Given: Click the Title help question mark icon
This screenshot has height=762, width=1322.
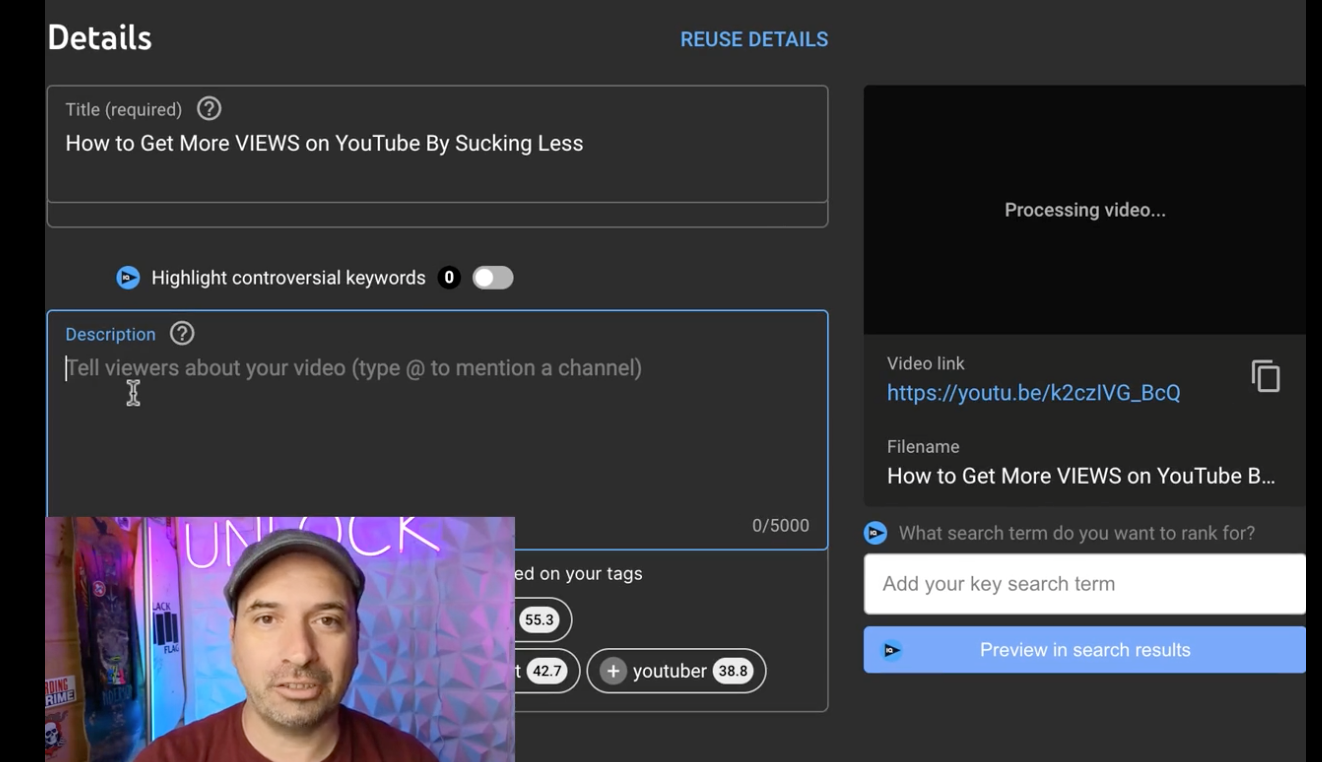Looking at the screenshot, I should [x=209, y=109].
